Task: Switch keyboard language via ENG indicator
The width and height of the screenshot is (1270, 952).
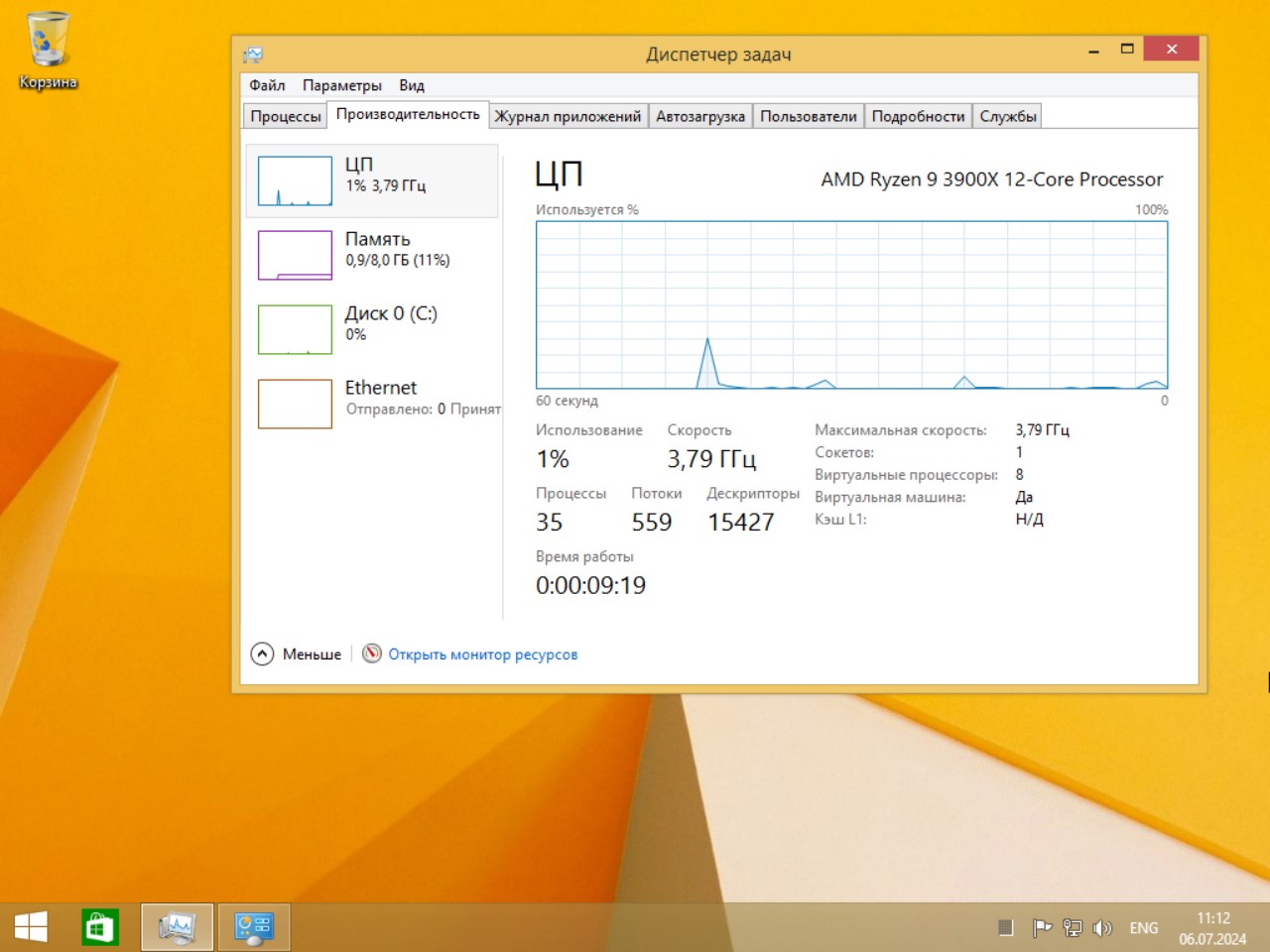Action: pyautogui.click(x=1143, y=927)
